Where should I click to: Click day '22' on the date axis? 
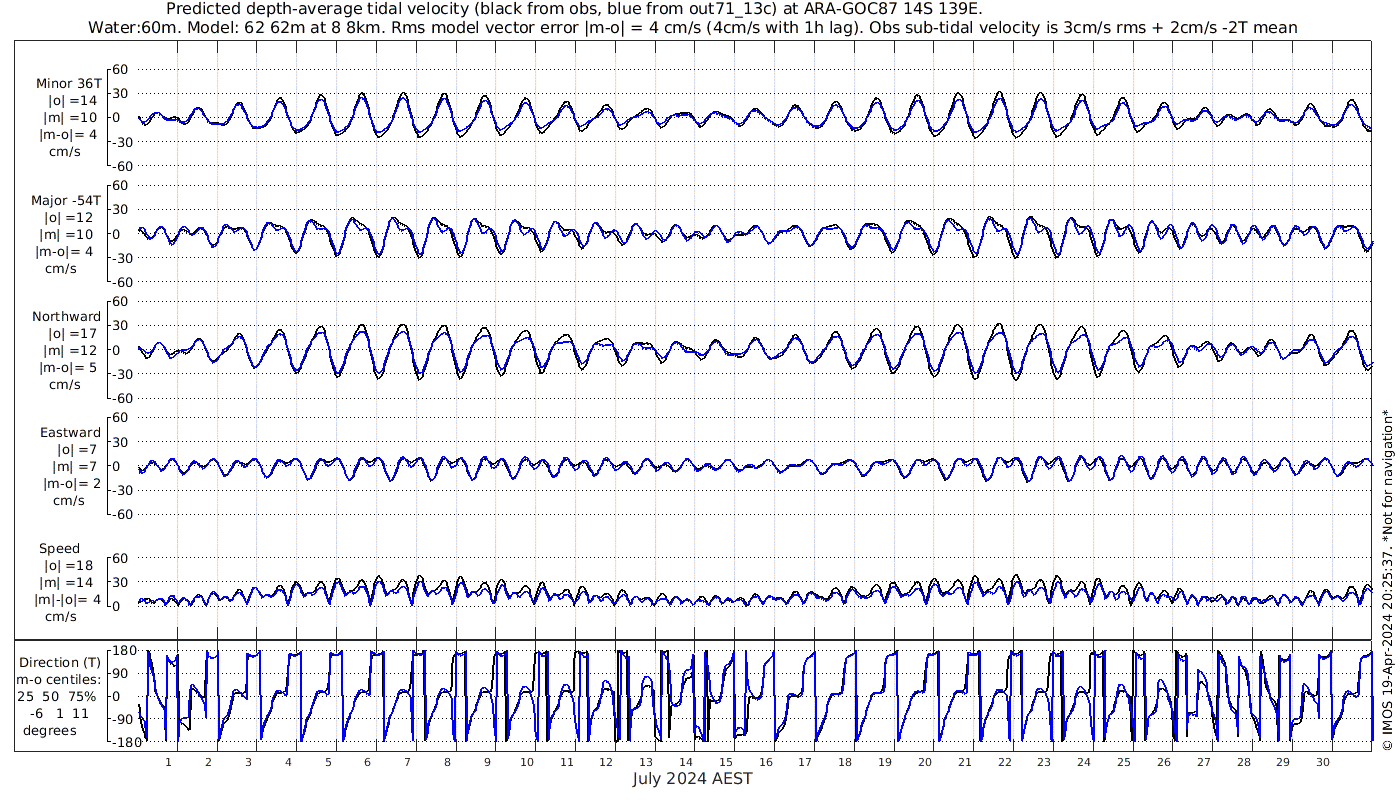click(1004, 762)
